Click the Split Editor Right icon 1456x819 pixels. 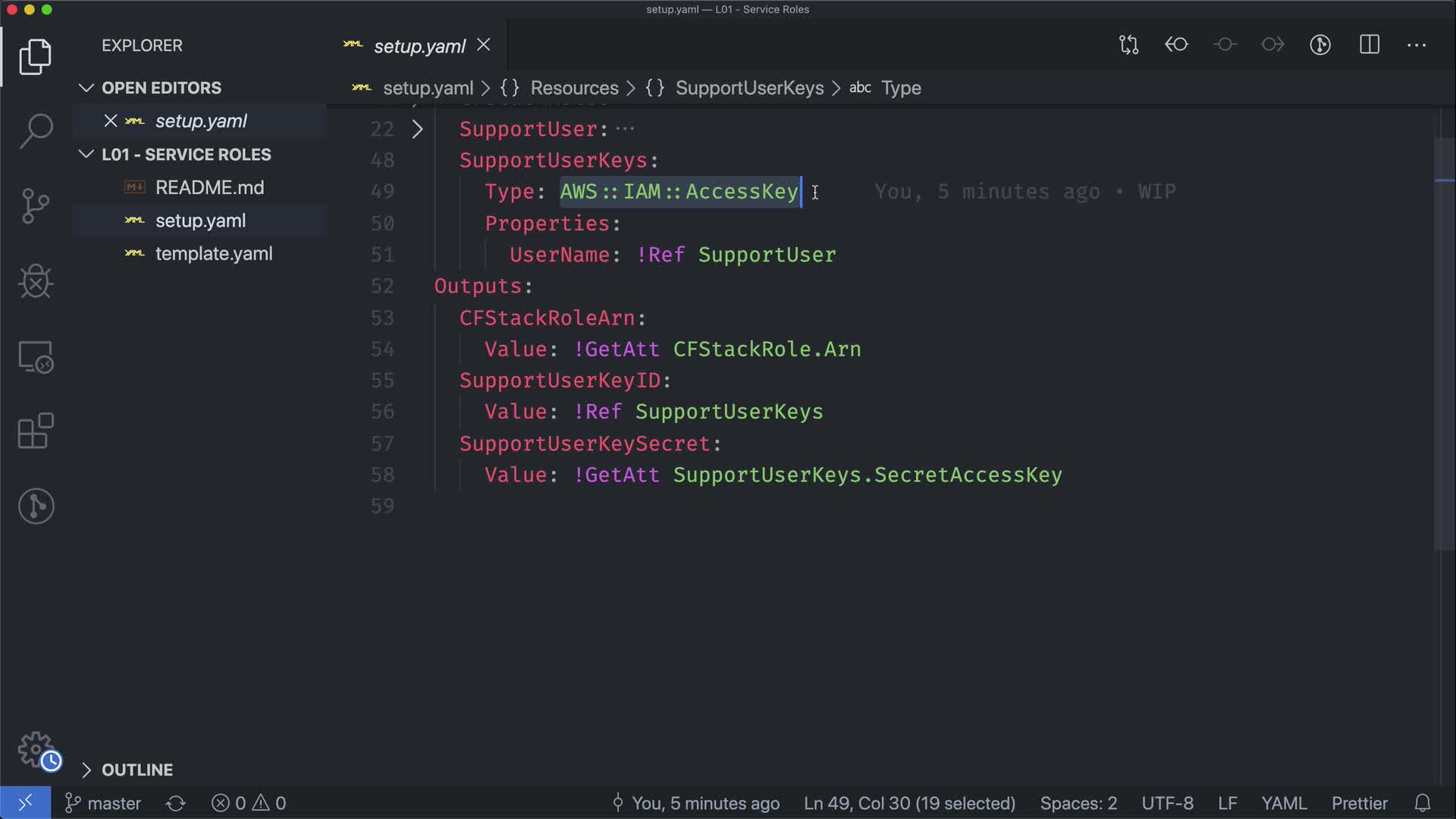[1369, 45]
